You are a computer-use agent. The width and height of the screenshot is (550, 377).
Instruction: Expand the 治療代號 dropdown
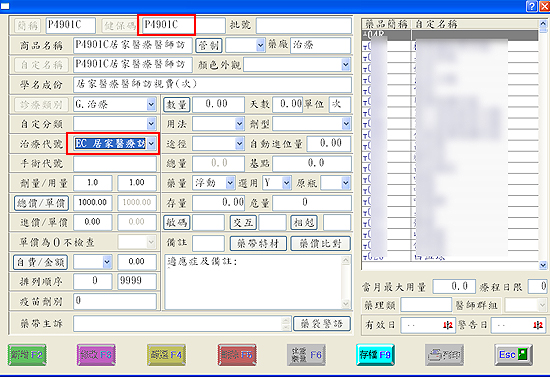[152, 143]
